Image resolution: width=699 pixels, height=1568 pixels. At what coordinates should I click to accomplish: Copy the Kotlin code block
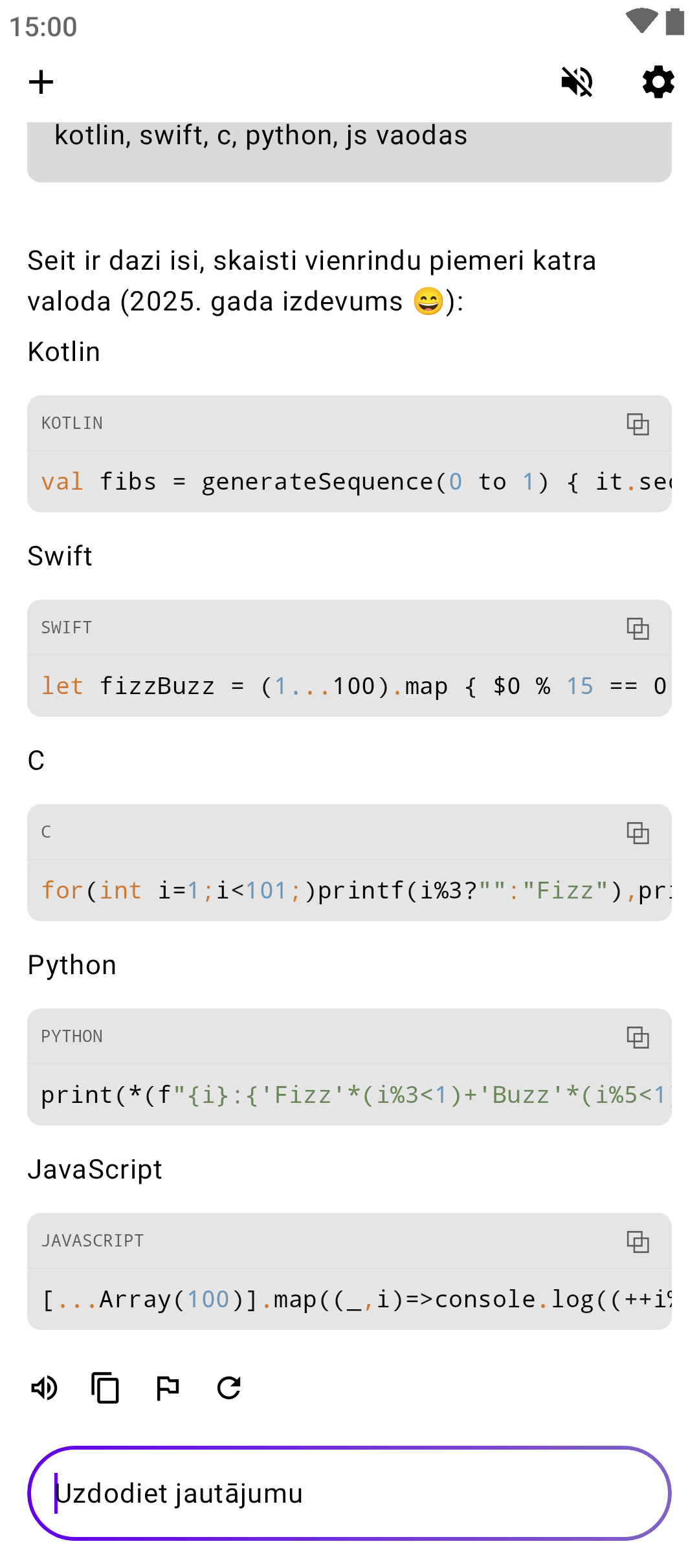tap(638, 424)
